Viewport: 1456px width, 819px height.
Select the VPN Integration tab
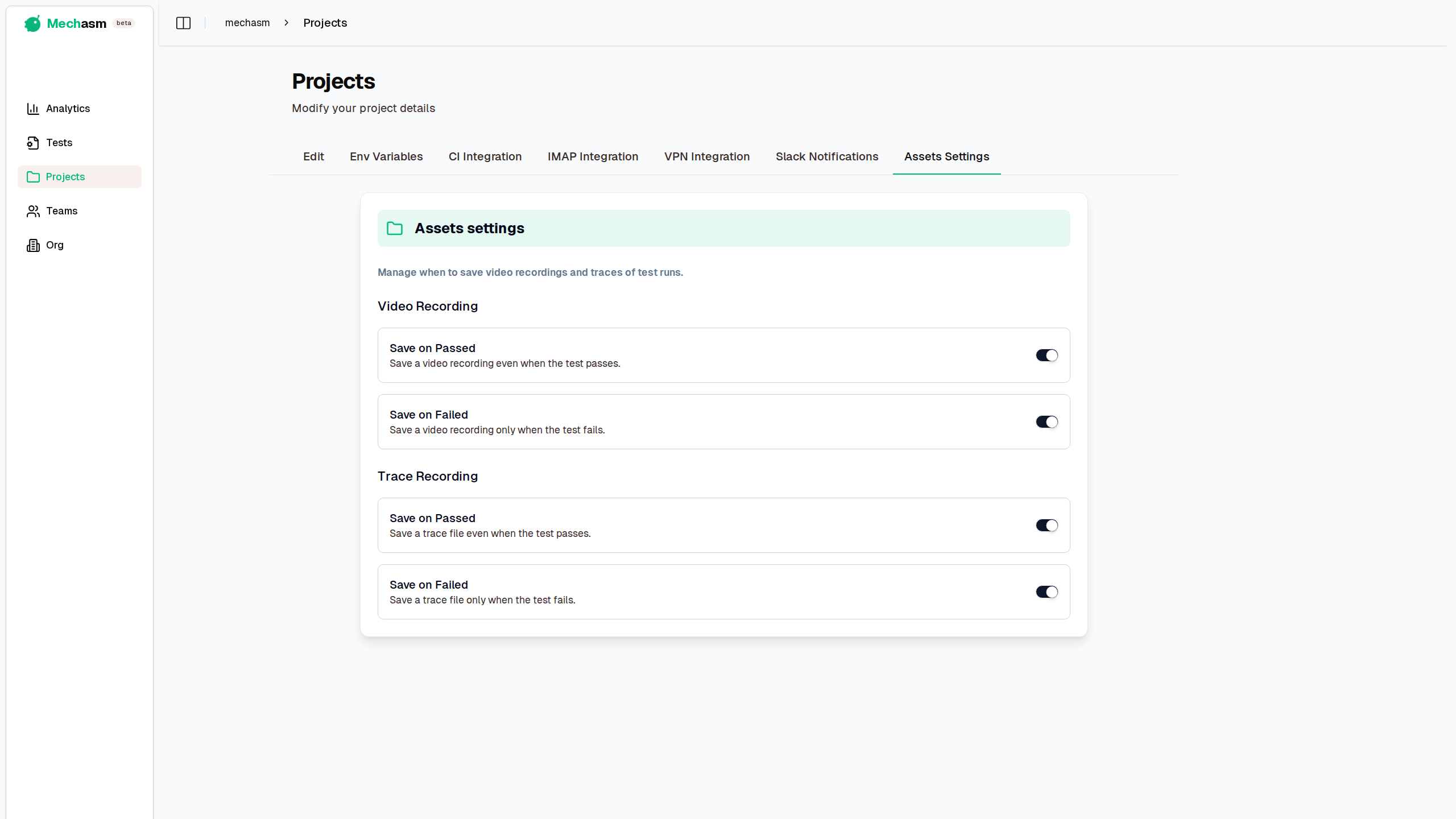coord(706,156)
